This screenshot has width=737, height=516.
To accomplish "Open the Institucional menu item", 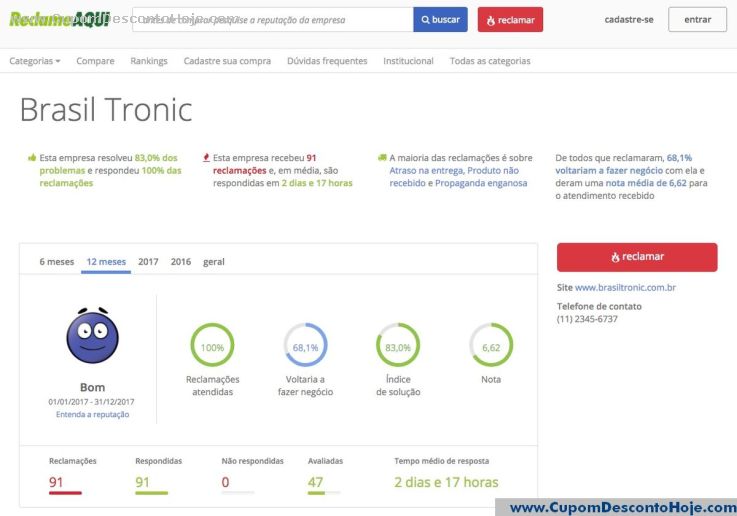I will [408, 61].
